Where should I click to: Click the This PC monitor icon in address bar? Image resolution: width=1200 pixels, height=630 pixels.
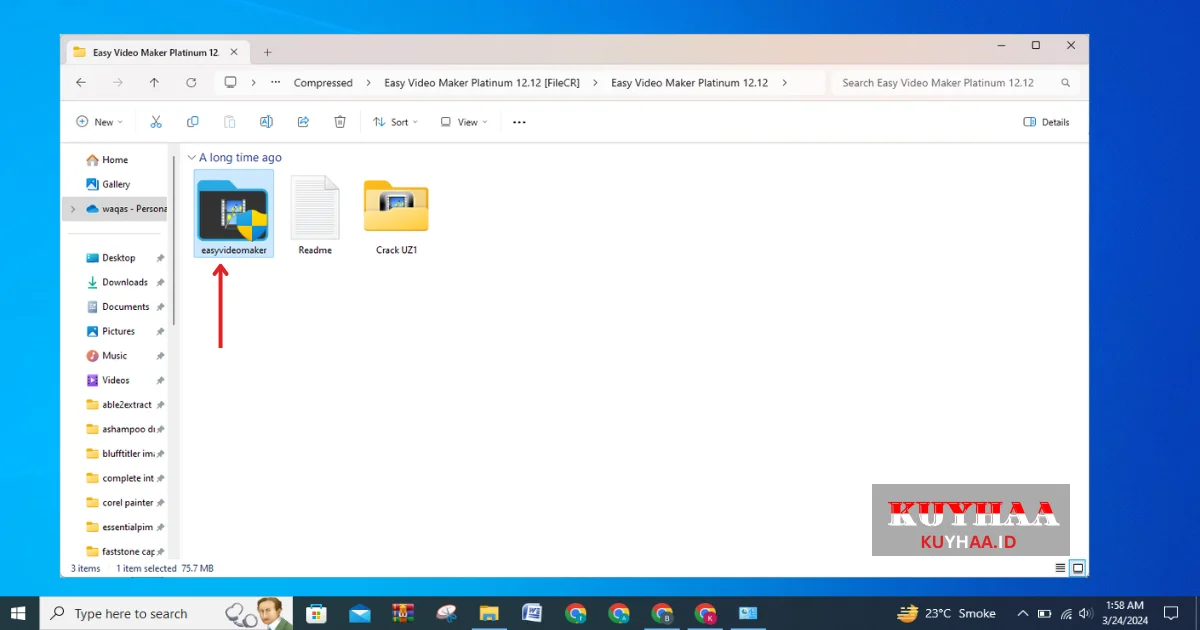[x=231, y=83]
